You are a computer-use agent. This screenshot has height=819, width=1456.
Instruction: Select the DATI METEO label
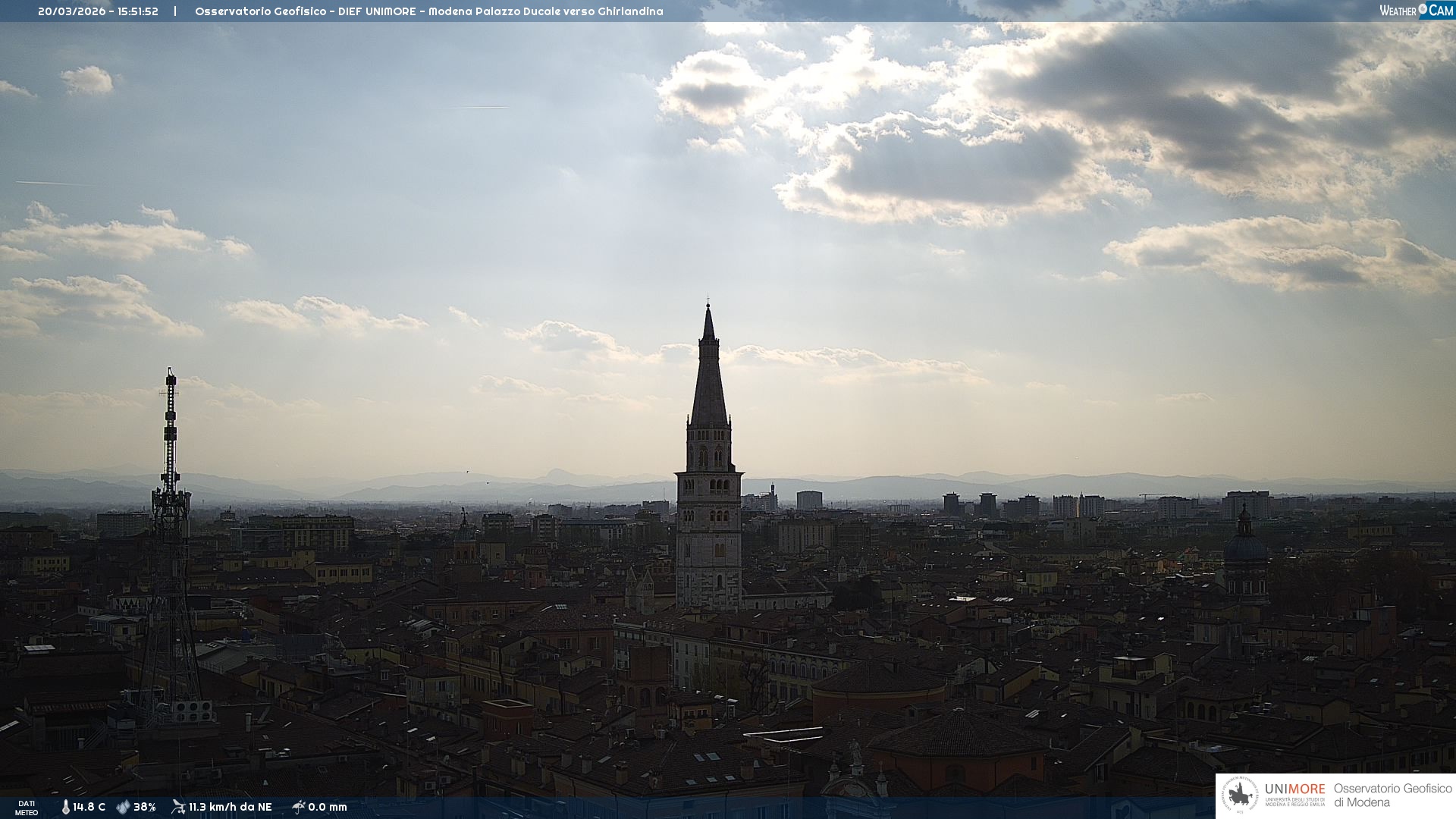pos(27,808)
